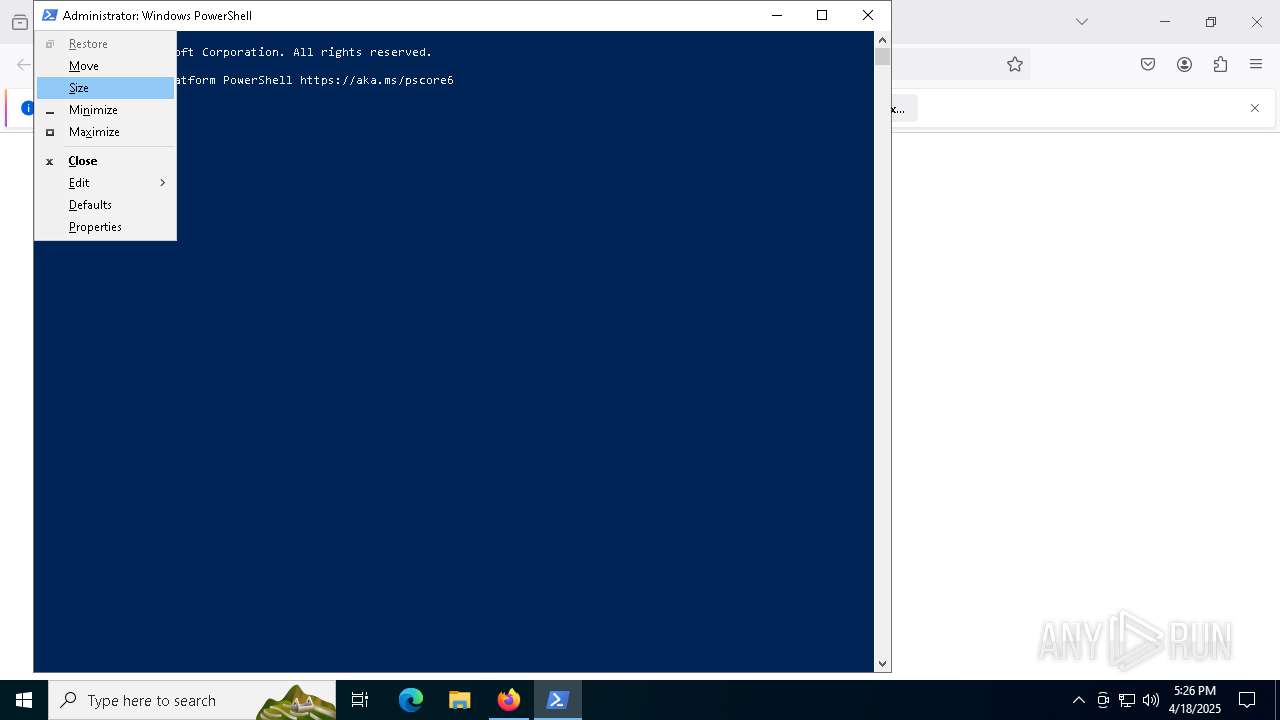Open Firefox Pocket save icon
Screen dimensions: 1280x720
click(x=1148, y=64)
